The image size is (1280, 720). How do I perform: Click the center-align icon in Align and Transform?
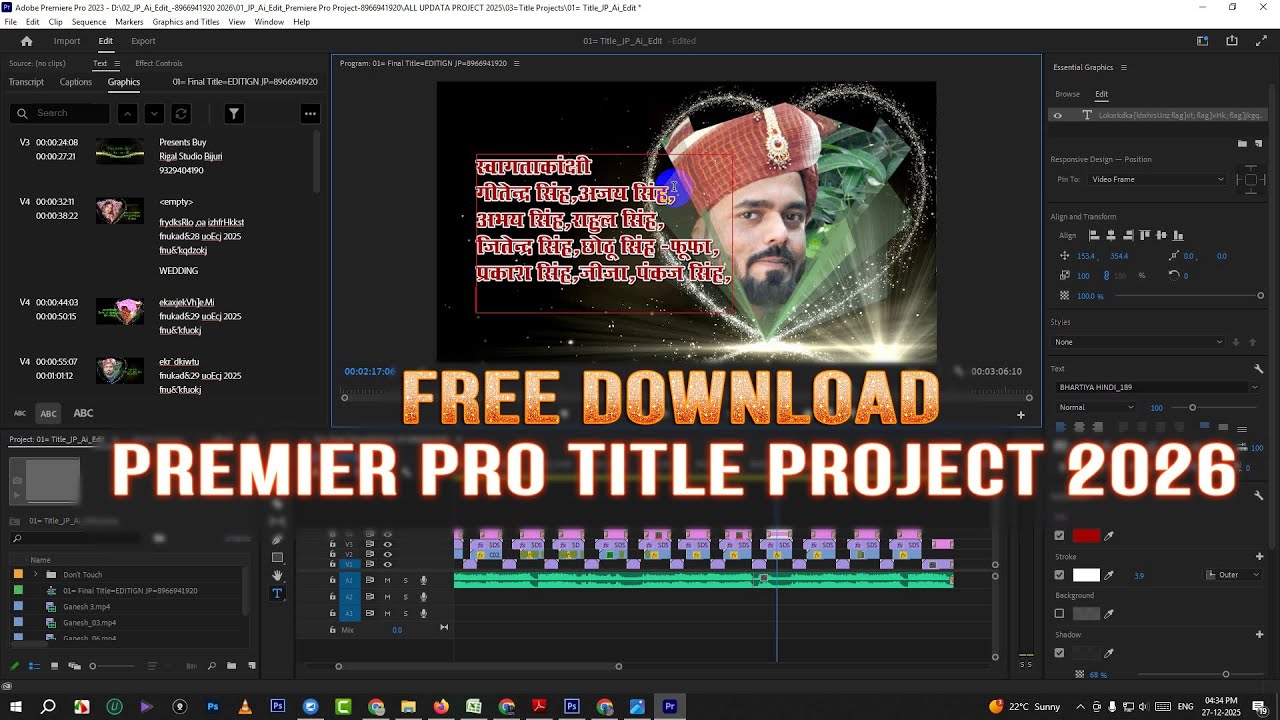point(1111,235)
